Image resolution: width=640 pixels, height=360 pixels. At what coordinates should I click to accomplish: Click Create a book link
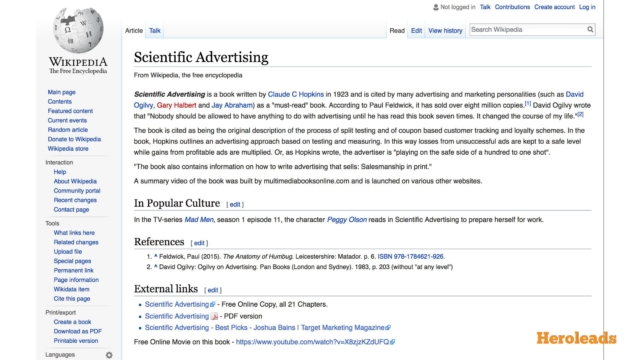tap(72, 322)
